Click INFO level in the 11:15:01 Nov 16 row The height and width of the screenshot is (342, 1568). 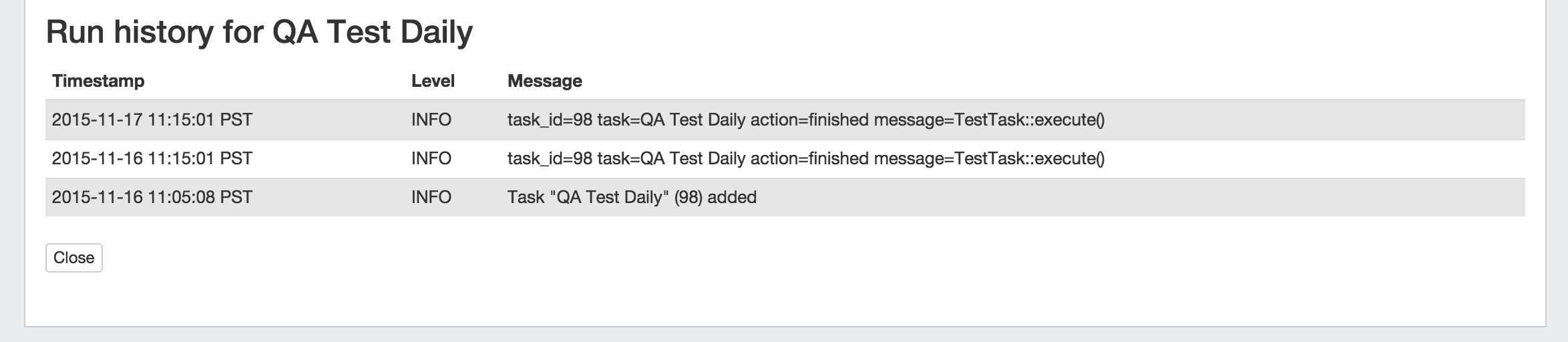tap(431, 159)
